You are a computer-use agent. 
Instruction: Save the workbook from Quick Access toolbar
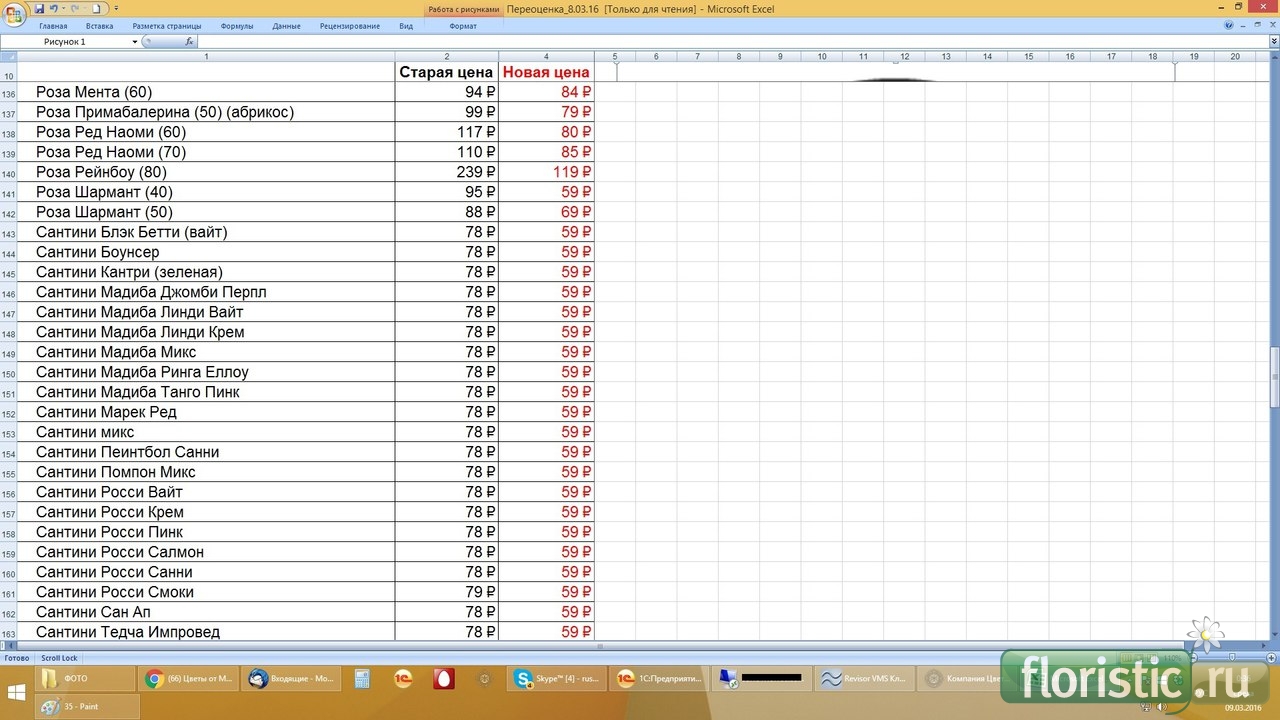point(40,8)
